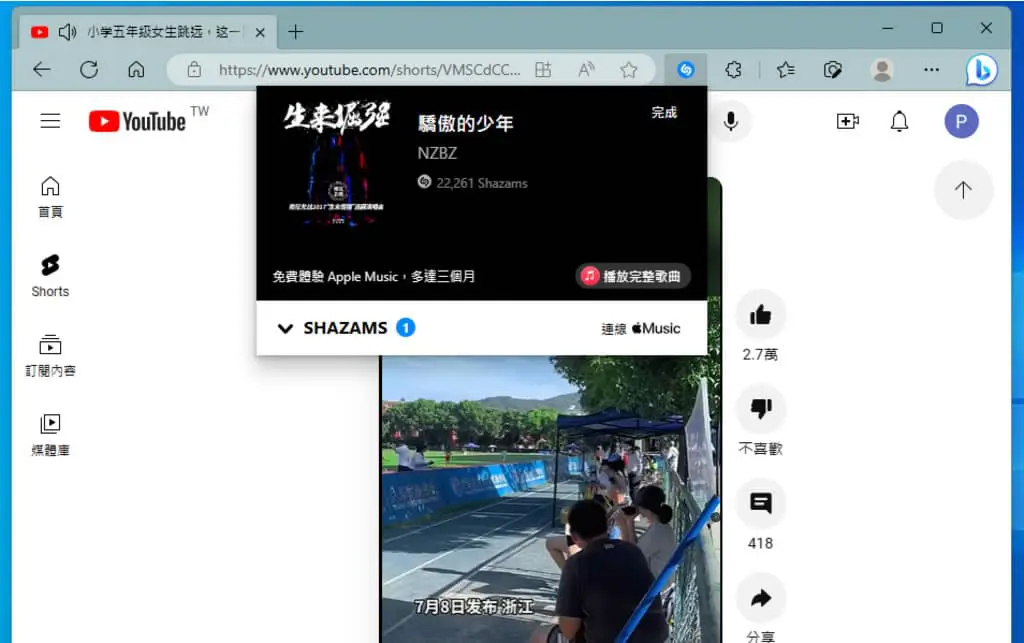This screenshot has height=643, width=1024.
Task: Collapse the SHAZAMS list chevron
Action: point(285,328)
